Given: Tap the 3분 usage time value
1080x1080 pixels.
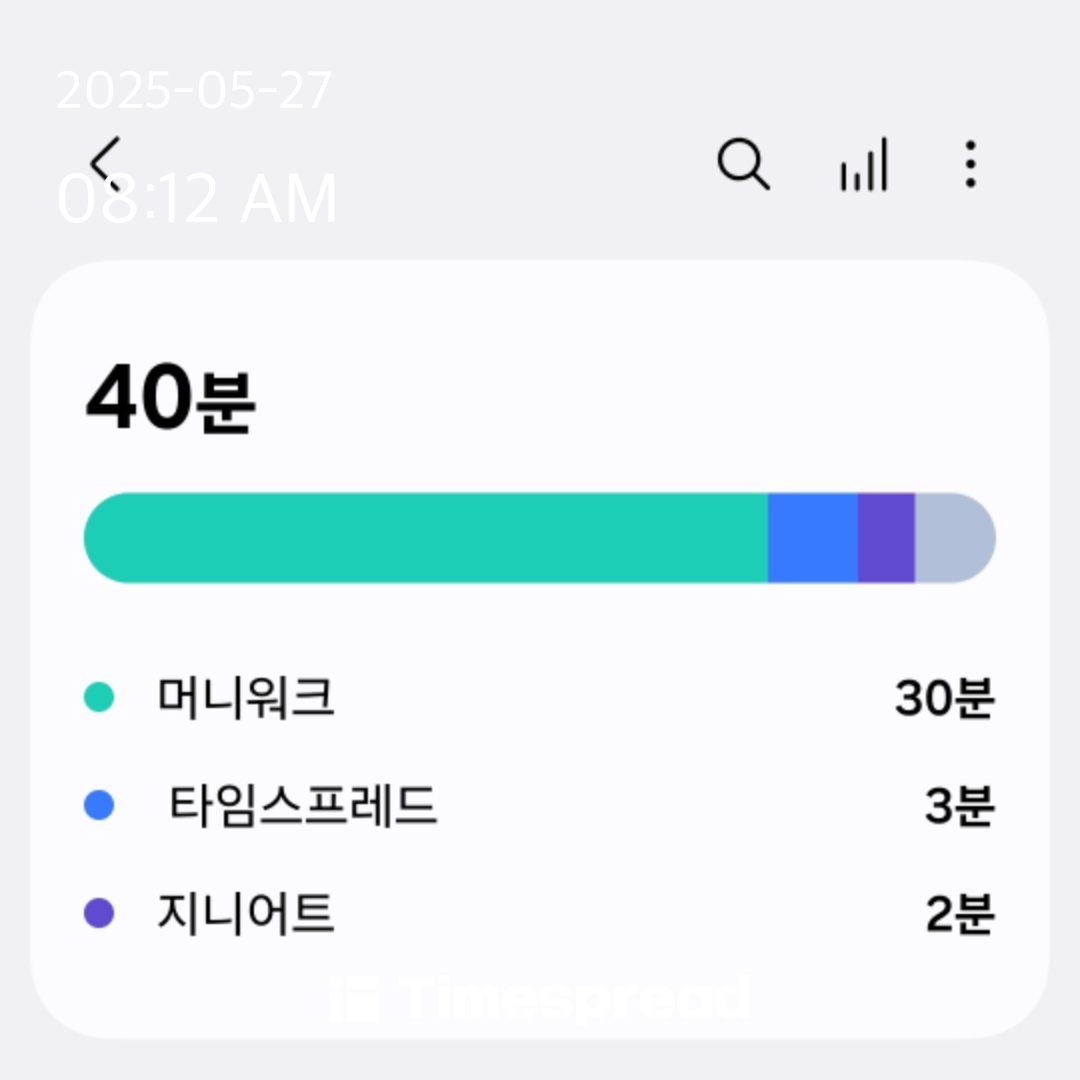Looking at the screenshot, I should (959, 804).
